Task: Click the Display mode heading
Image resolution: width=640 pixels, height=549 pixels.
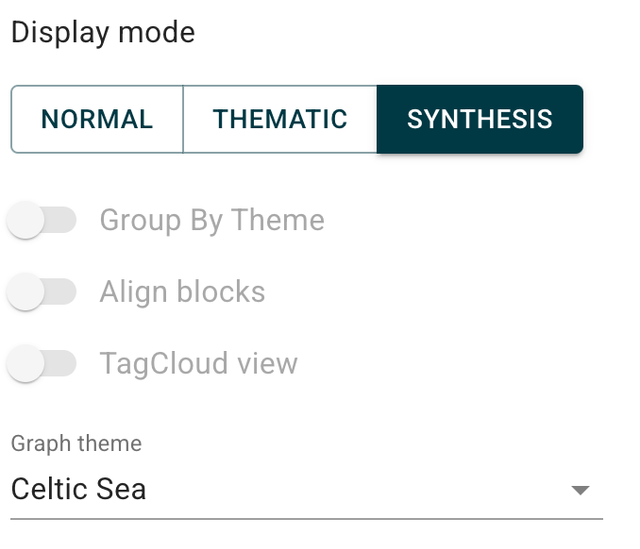Action: tap(103, 32)
